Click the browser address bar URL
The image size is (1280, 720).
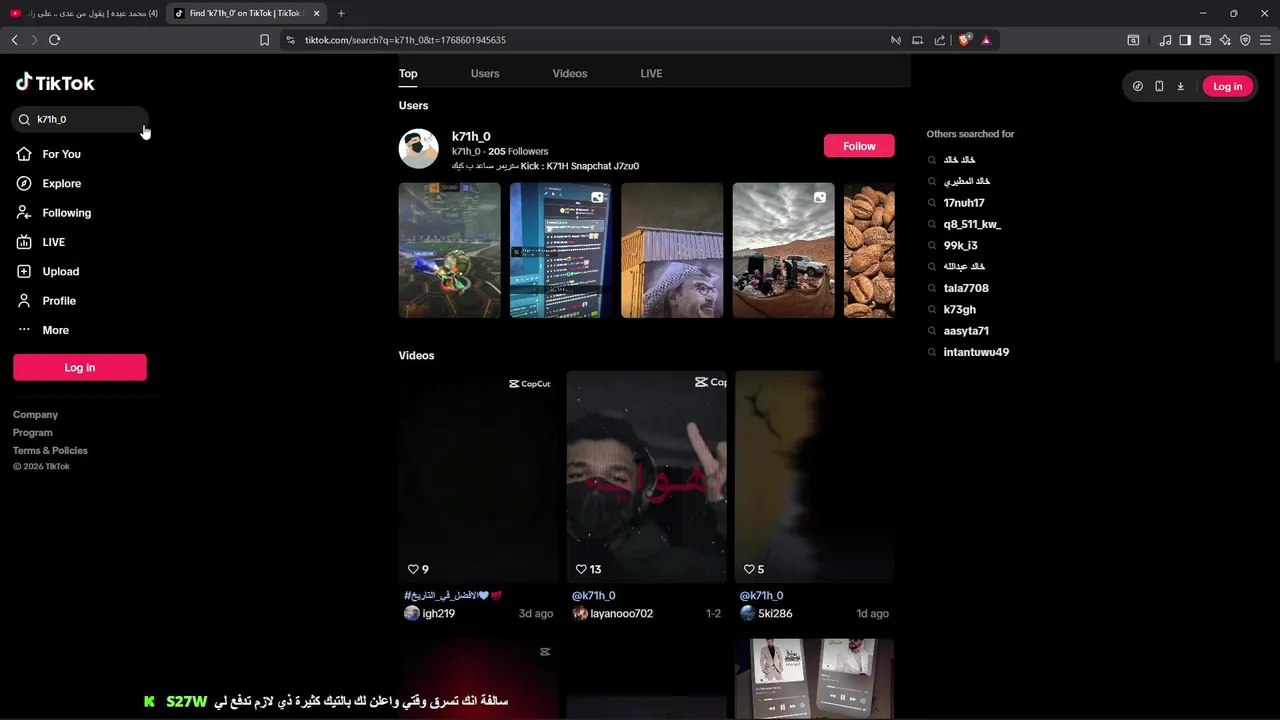(405, 40)
